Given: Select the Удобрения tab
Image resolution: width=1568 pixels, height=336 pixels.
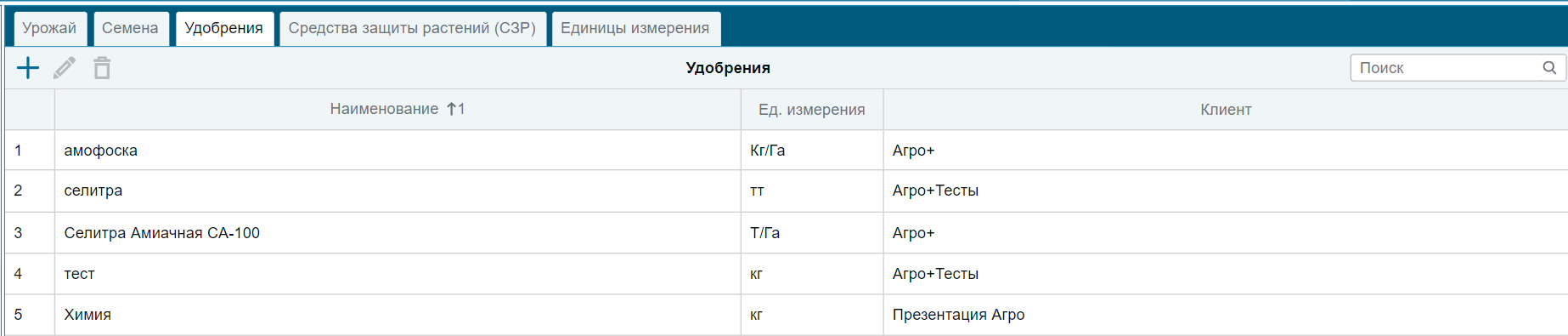Looking at the screenshot, I should [x=224, y=28].
